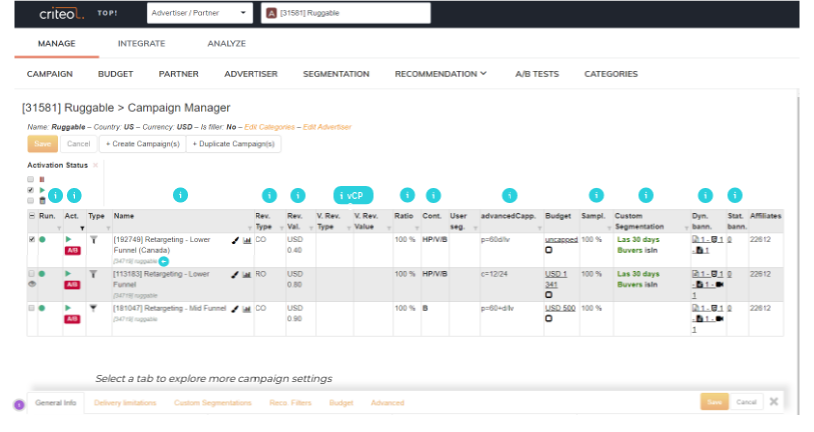Open the Custom Segmentation column filter arrow

click(x=686, y=228)
